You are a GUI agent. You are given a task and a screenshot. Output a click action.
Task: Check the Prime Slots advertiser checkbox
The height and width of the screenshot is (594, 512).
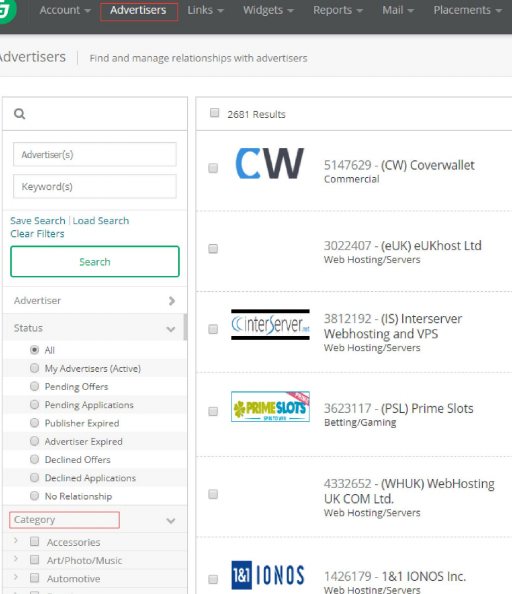pyautogui.click(x=213, y=411)
